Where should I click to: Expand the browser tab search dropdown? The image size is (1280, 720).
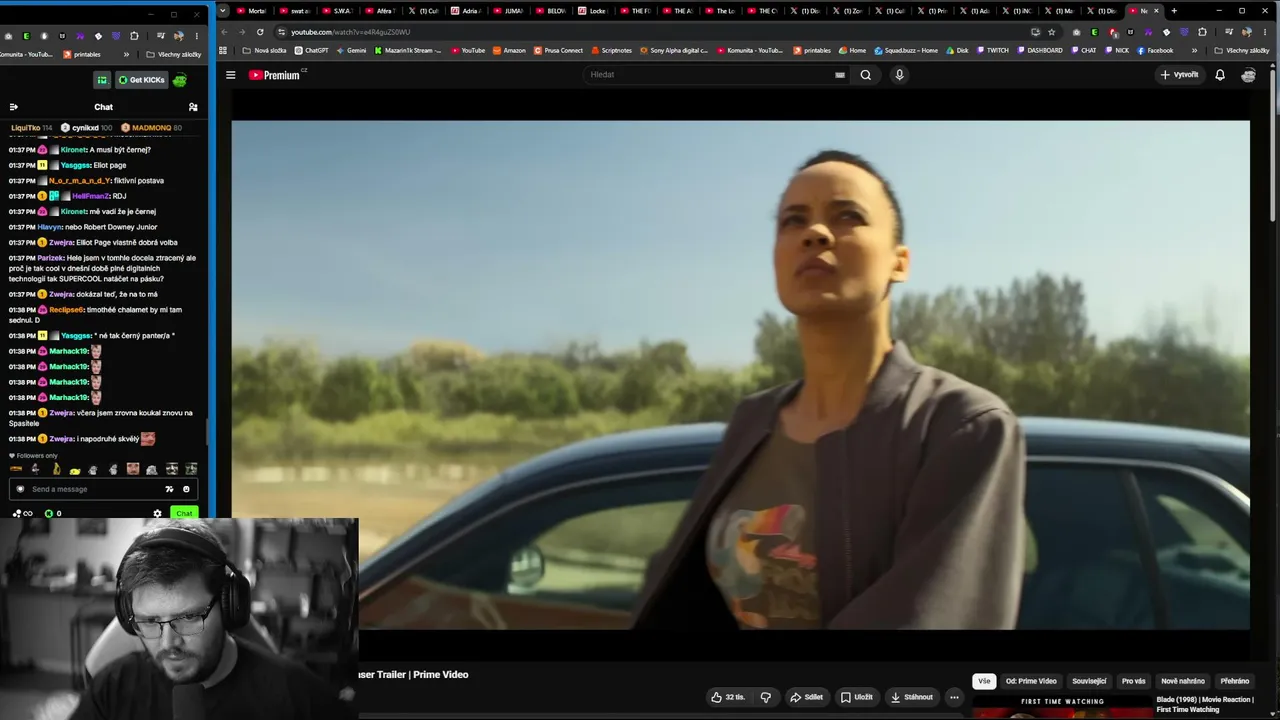(x=221, y=11)
